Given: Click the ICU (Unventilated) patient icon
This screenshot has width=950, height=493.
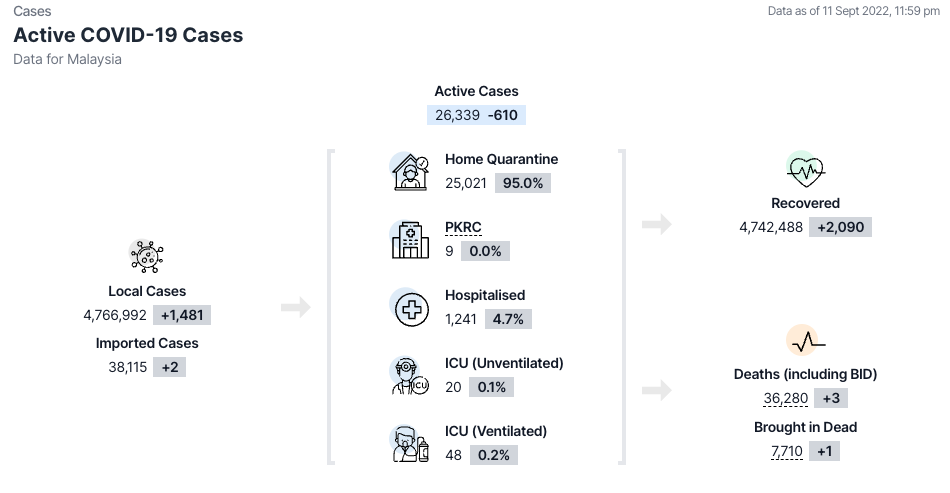Looking at the screenshot, I should pyautogui.click(x=409, y=376).
